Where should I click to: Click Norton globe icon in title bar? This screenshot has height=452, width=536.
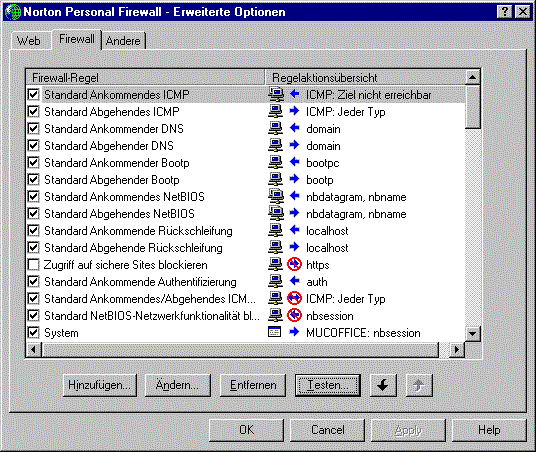tap(13, 12)
